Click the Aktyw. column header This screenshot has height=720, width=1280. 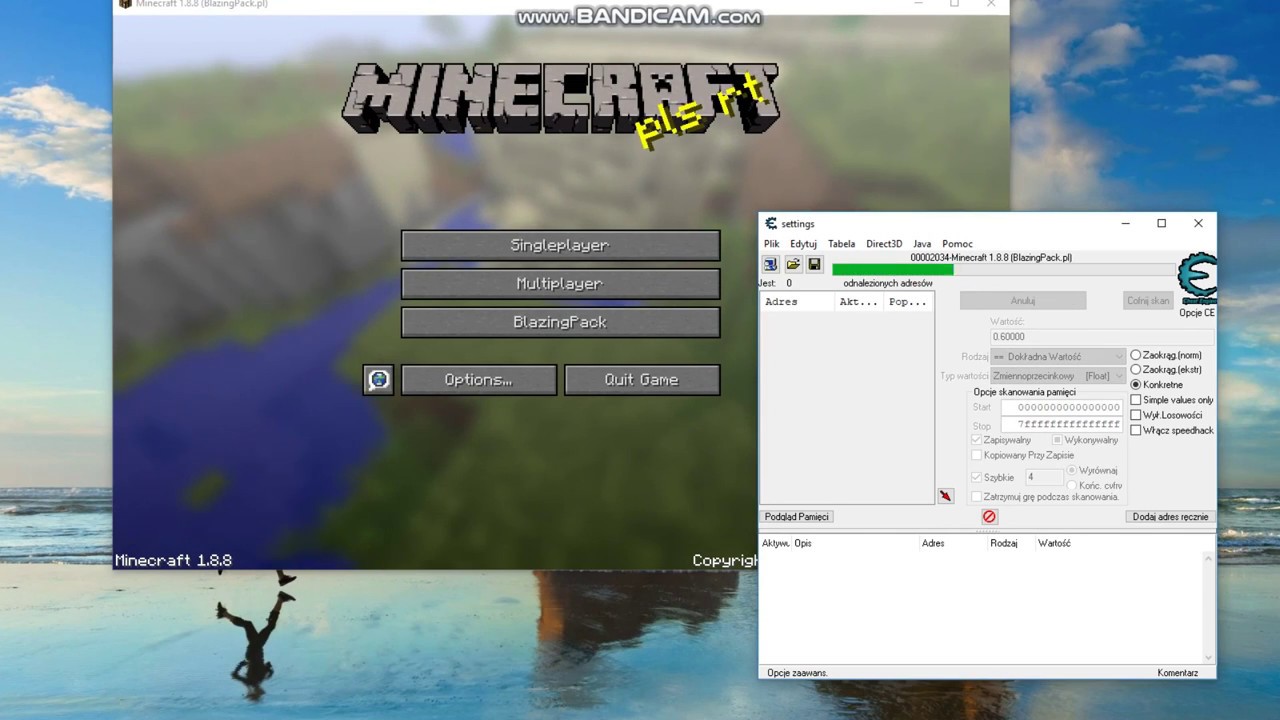pos(775,543)
